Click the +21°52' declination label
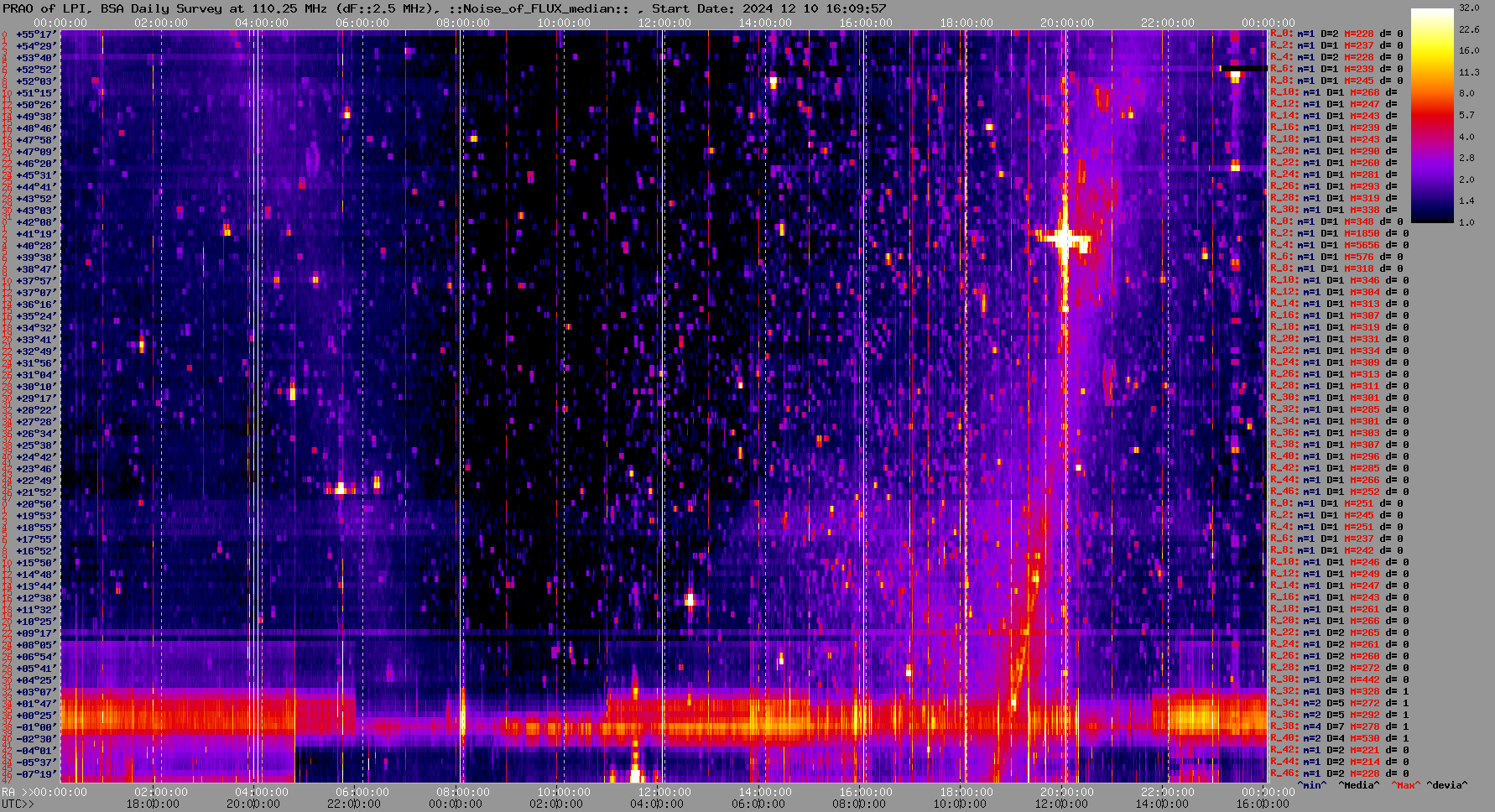This screenshot has height=812, width=1495. [x=35, y=492]
